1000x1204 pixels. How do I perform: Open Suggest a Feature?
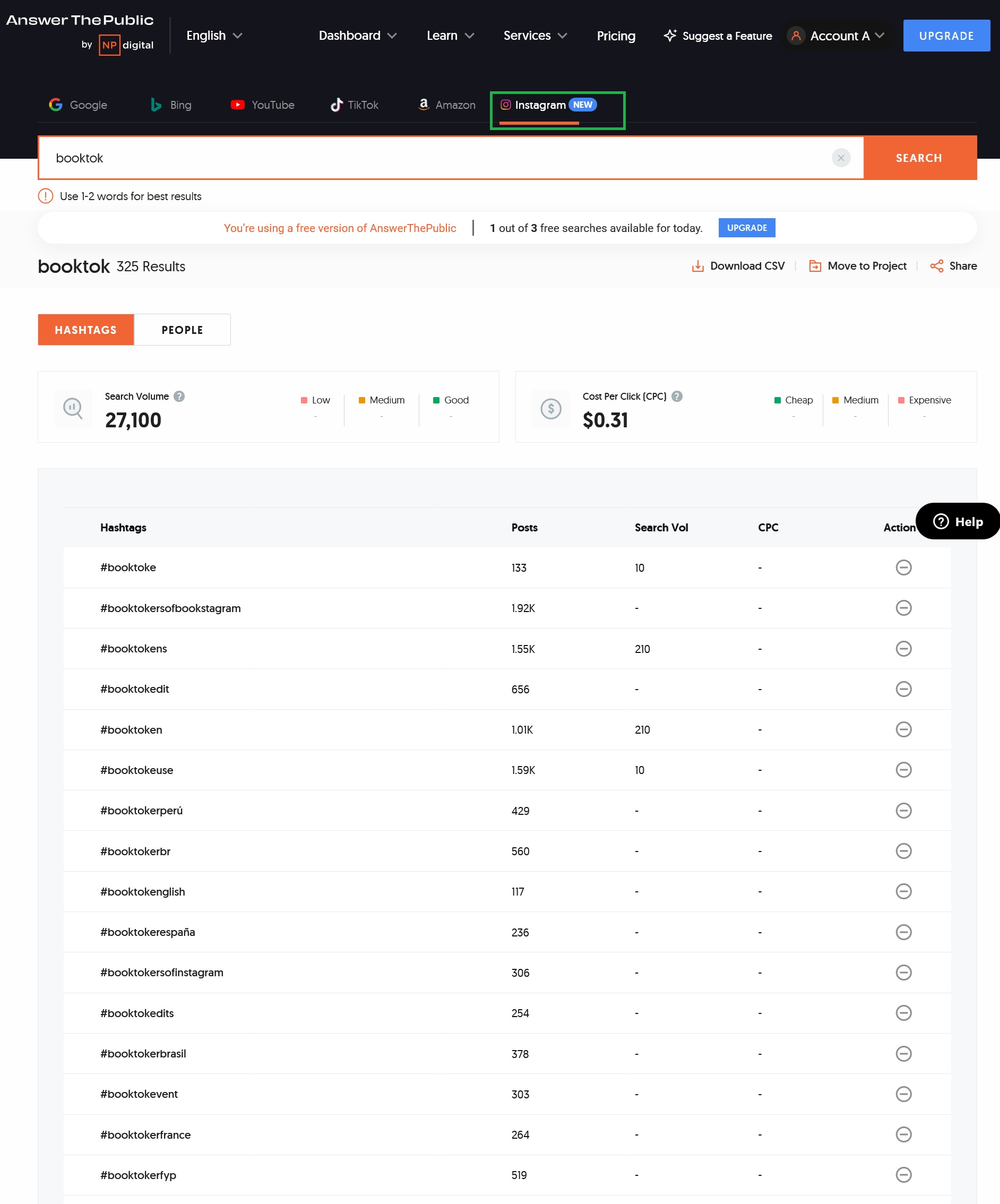(x=717, y=36)
